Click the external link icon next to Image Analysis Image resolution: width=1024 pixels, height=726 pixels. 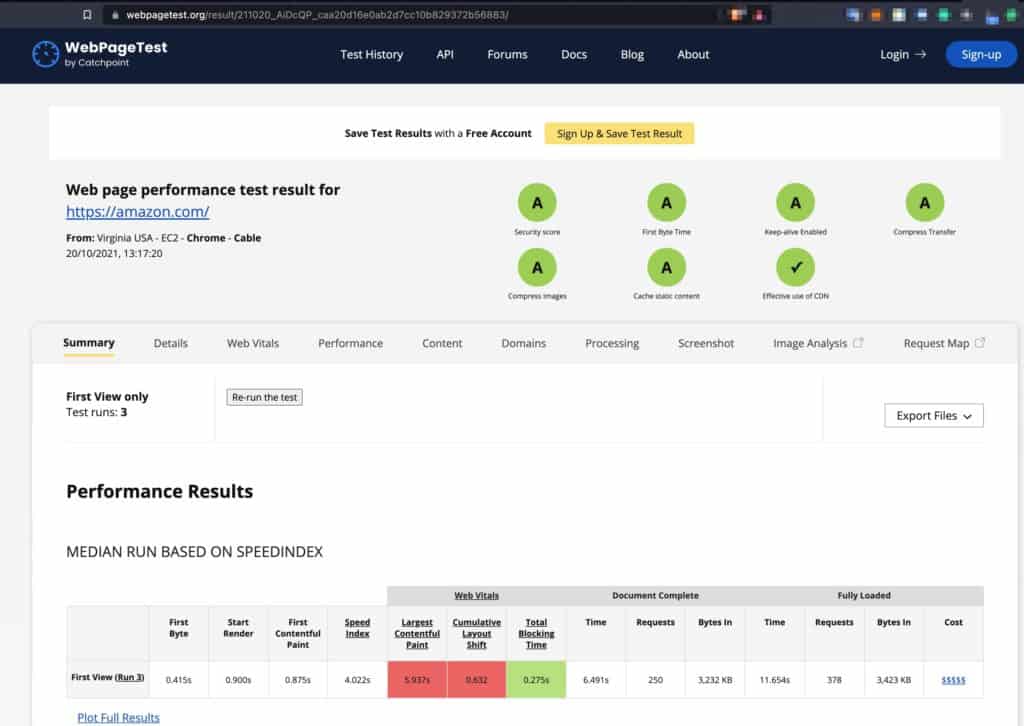coord(858,343)
